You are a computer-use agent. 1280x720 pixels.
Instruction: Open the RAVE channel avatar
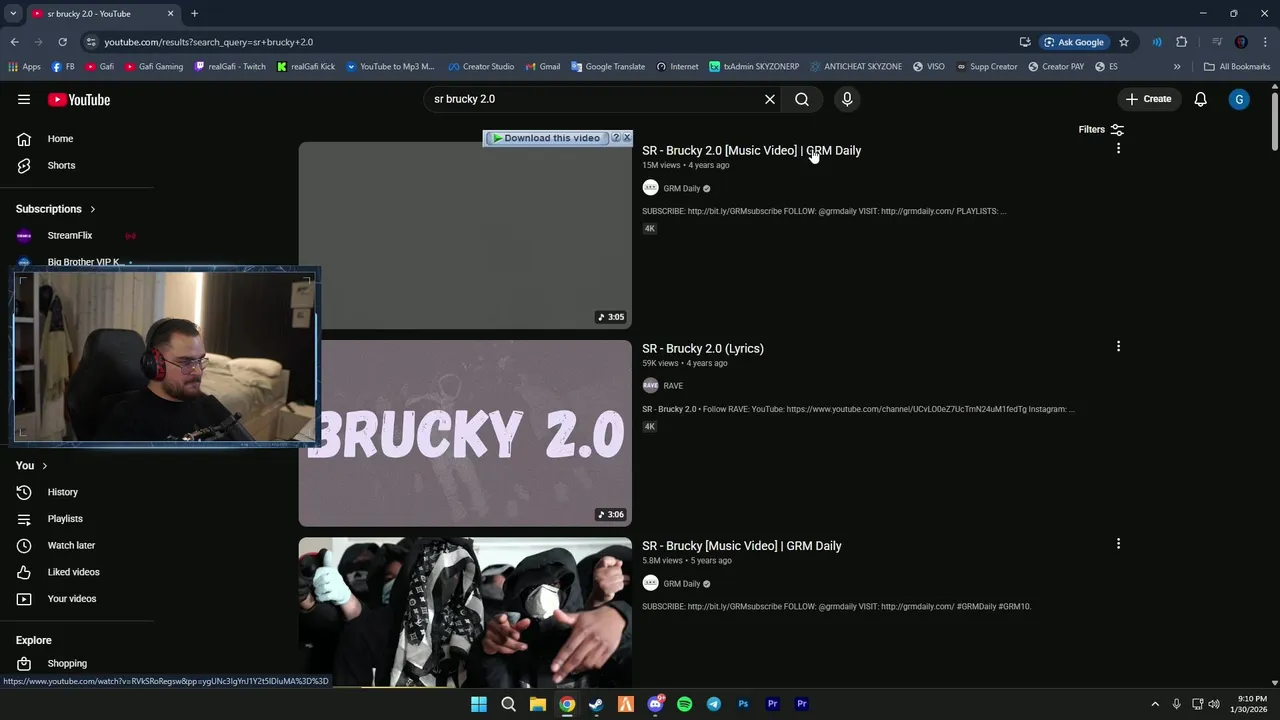click(650, 385)
